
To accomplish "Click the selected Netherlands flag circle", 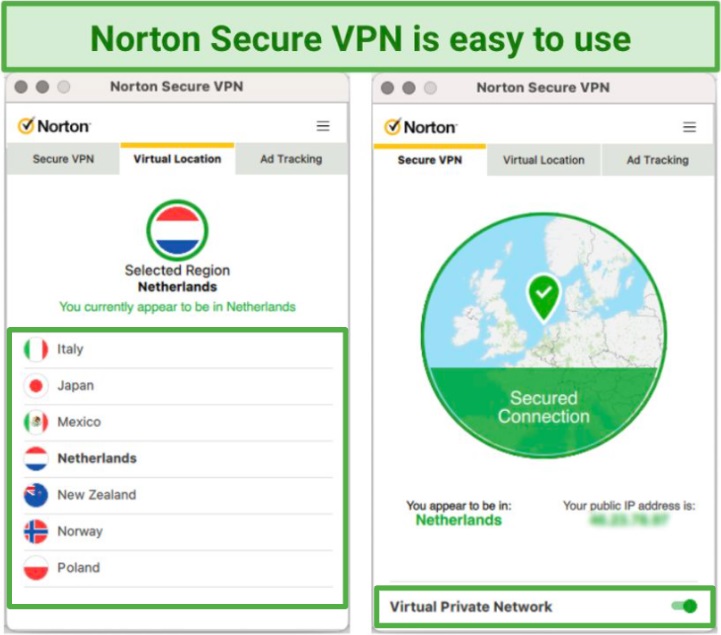I will (x=177, y=230).
